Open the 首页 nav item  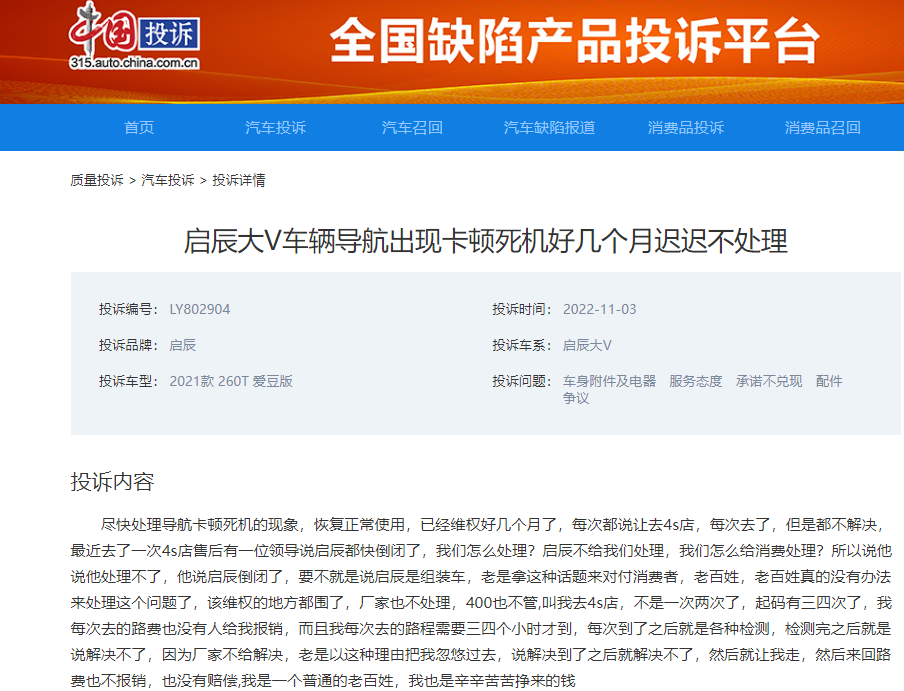pos(139,127)
